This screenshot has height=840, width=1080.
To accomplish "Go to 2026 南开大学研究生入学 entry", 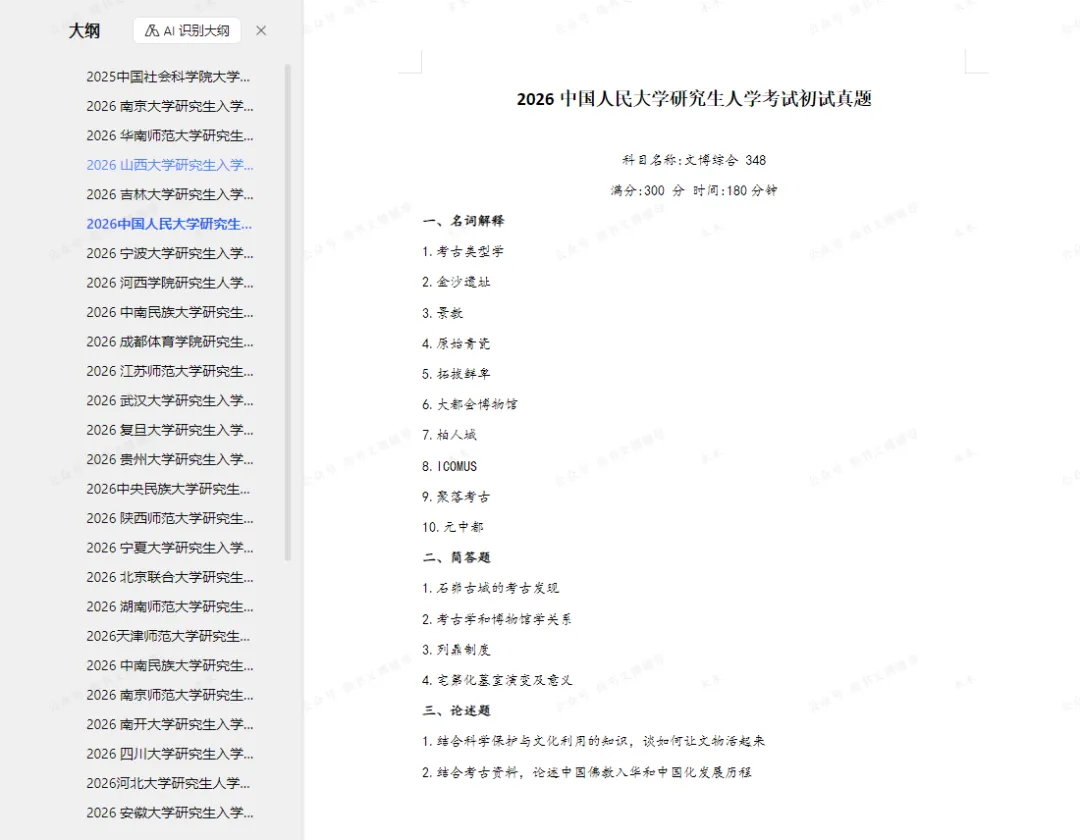I will tap(169, 724).
